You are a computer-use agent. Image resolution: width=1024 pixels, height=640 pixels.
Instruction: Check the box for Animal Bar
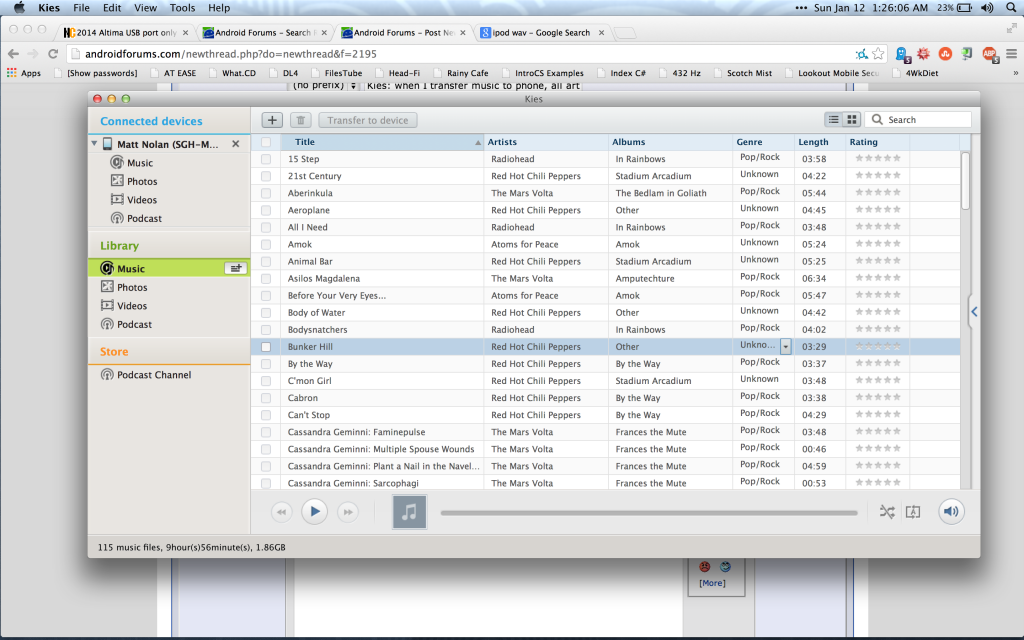point(266,261)
